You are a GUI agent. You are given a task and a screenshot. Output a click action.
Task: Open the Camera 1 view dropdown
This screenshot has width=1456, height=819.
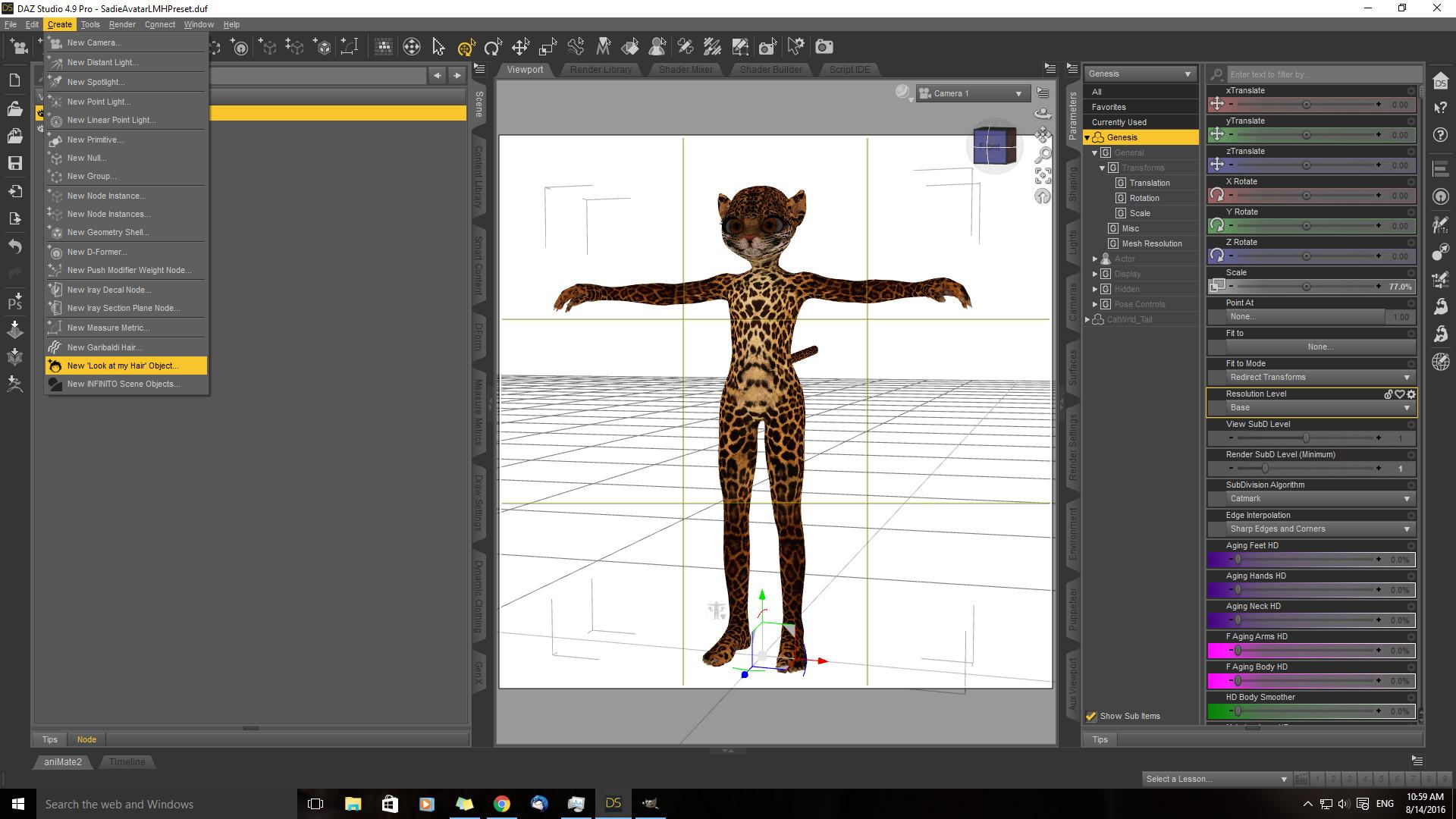(x=972, y=93)
